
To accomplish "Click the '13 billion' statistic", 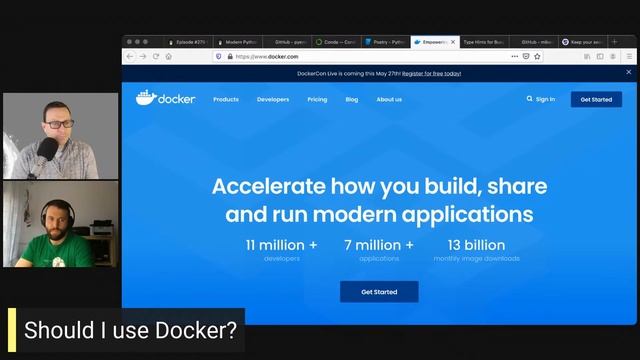I will [476, 245].
